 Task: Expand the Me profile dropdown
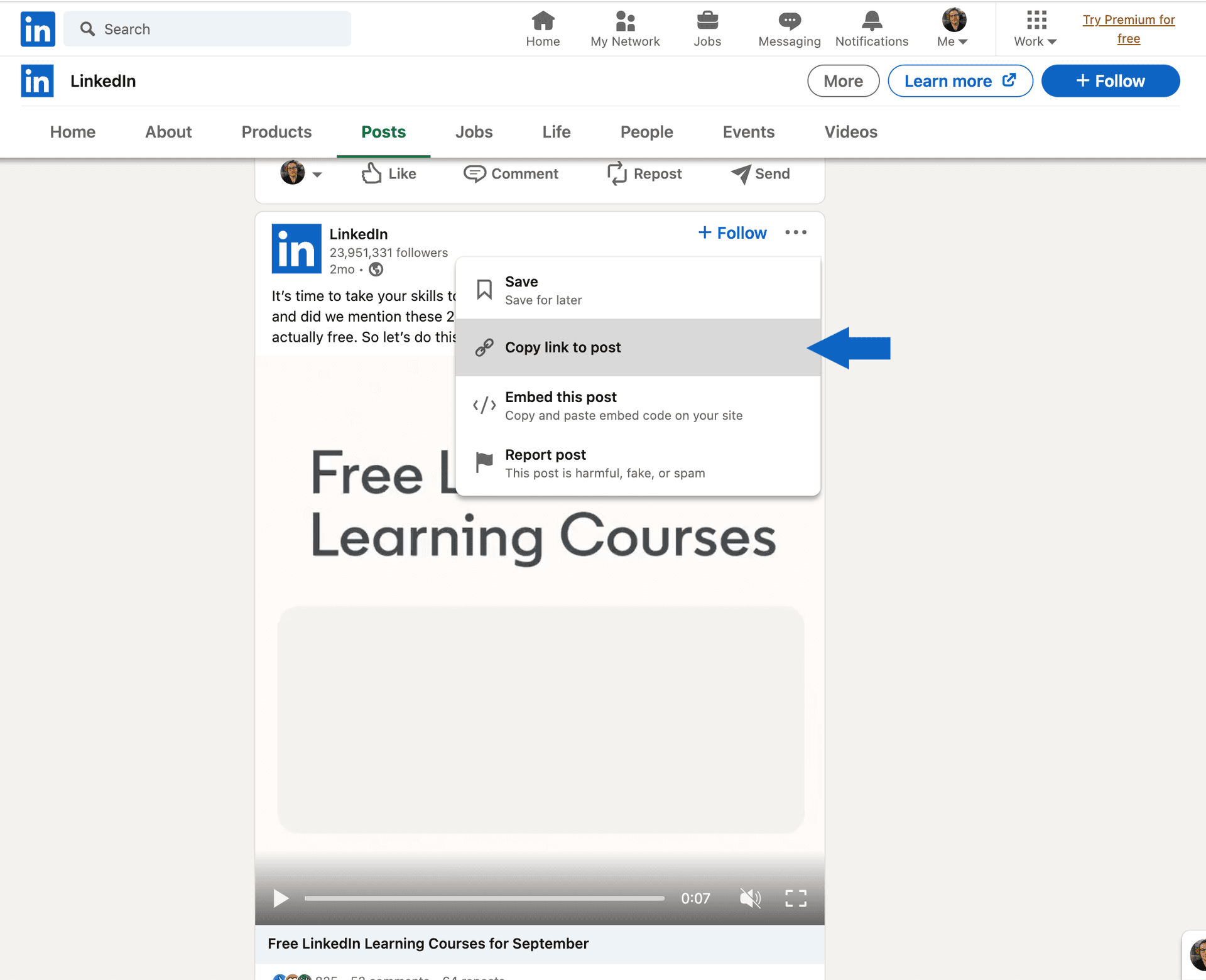(x=953, y=29)
